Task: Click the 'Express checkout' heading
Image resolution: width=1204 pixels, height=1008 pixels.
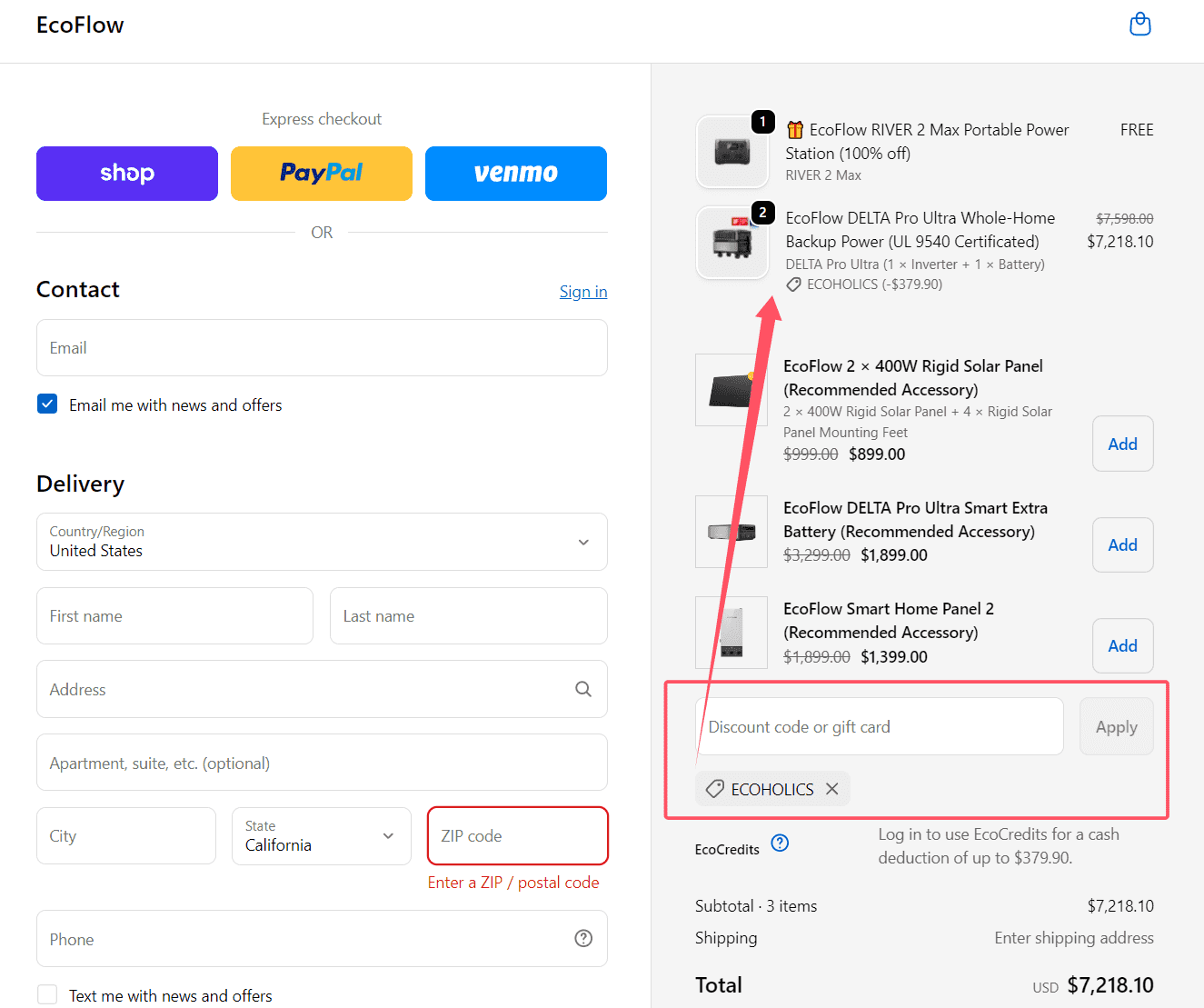Action: pos(322,119)
